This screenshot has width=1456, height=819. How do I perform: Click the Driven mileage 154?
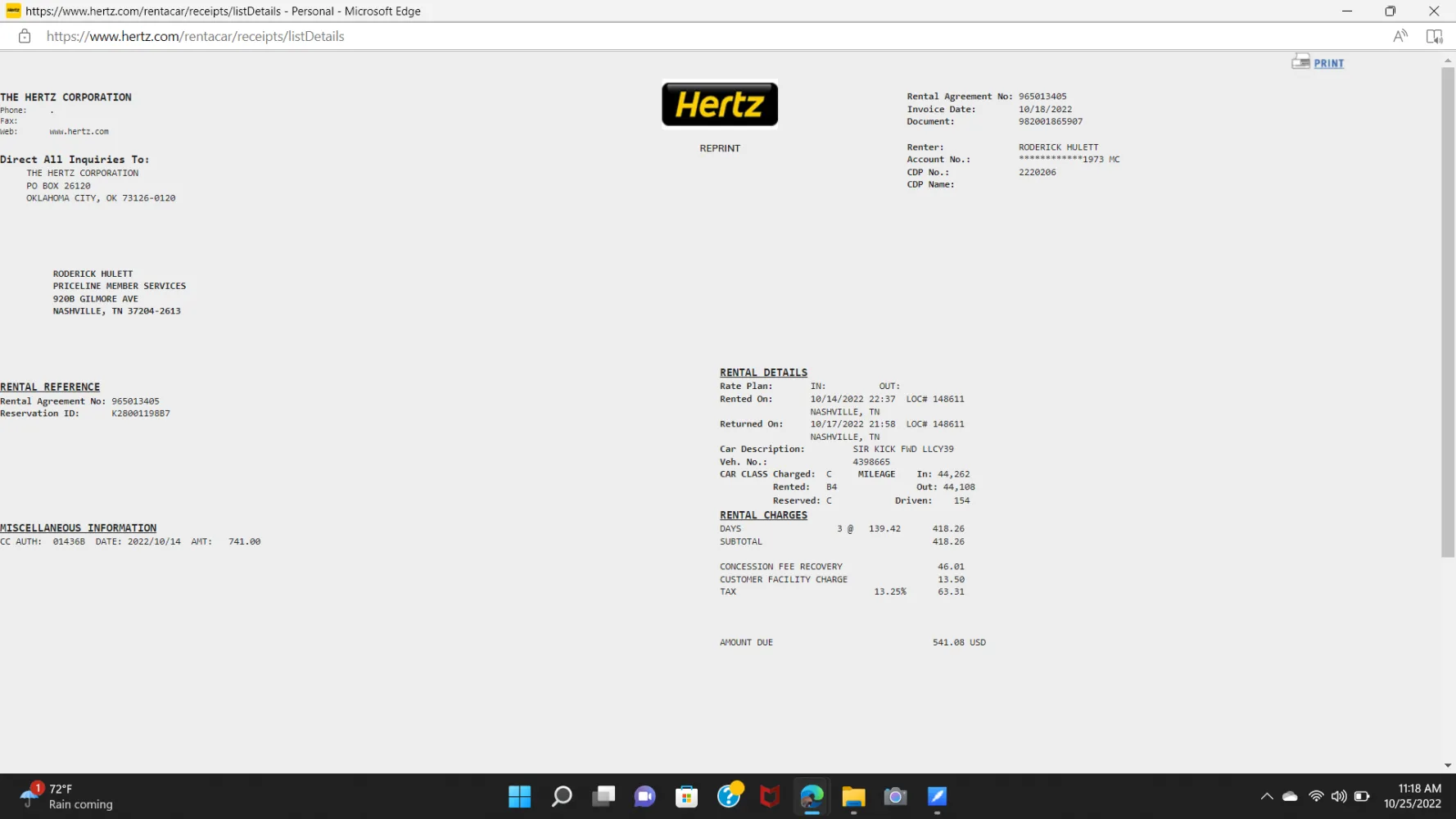(x=961, y=501)
